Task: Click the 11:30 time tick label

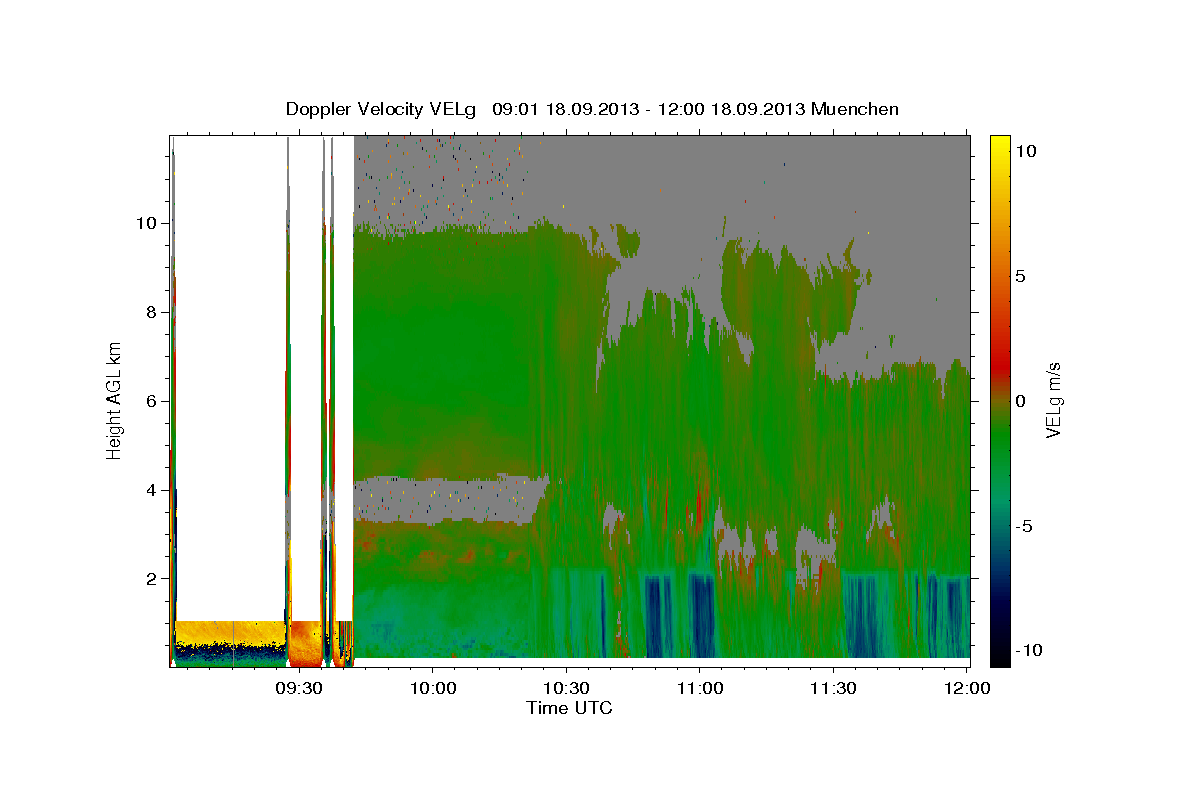Action: coord(833,689)
